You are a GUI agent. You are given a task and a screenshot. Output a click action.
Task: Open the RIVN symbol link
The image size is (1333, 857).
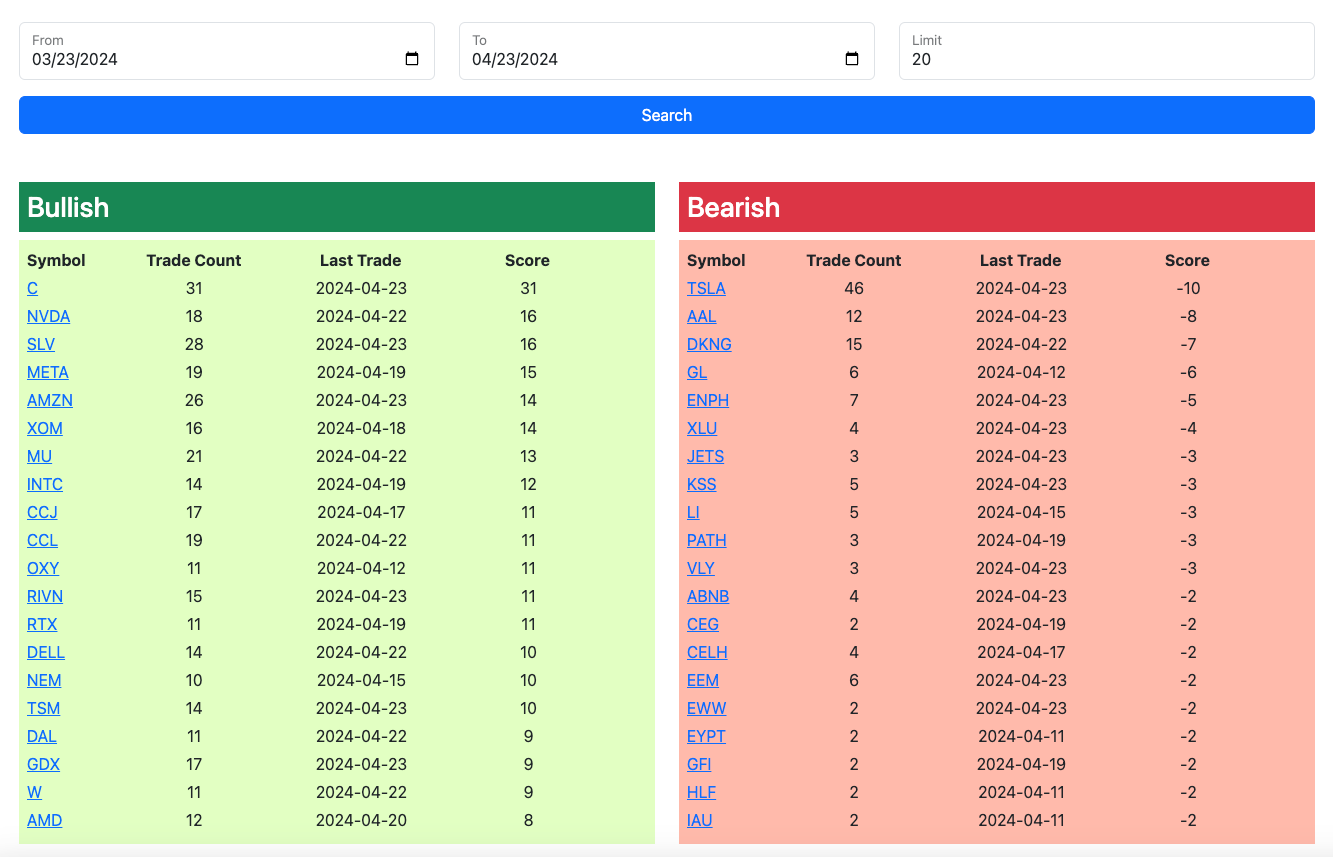tap(45, 596)
